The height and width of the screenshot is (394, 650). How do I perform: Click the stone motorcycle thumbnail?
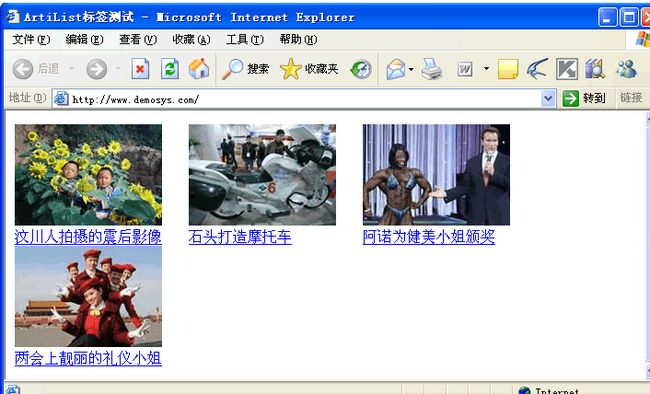(262, 175)
